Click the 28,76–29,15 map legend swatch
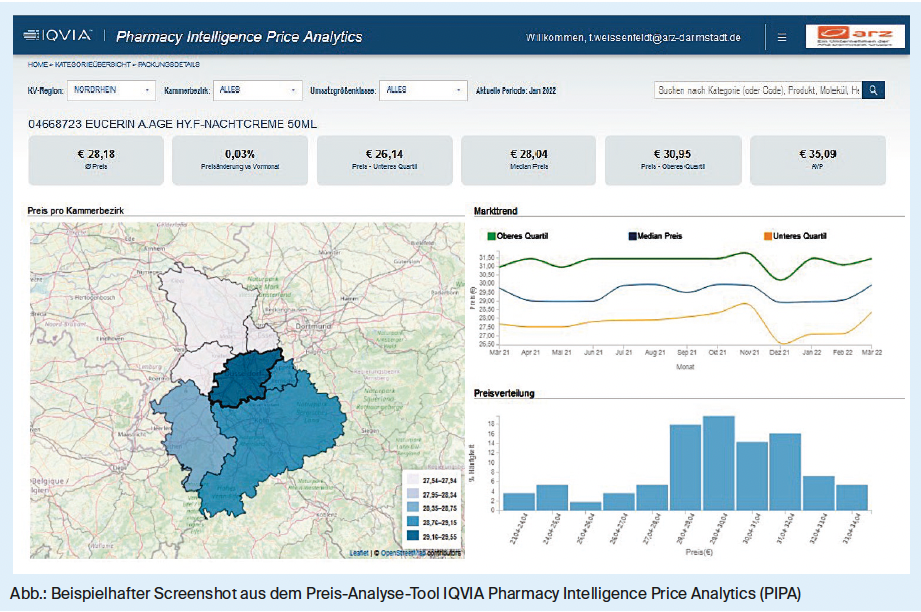Viewport: 921px width, 612px height. tap(413, 522)
